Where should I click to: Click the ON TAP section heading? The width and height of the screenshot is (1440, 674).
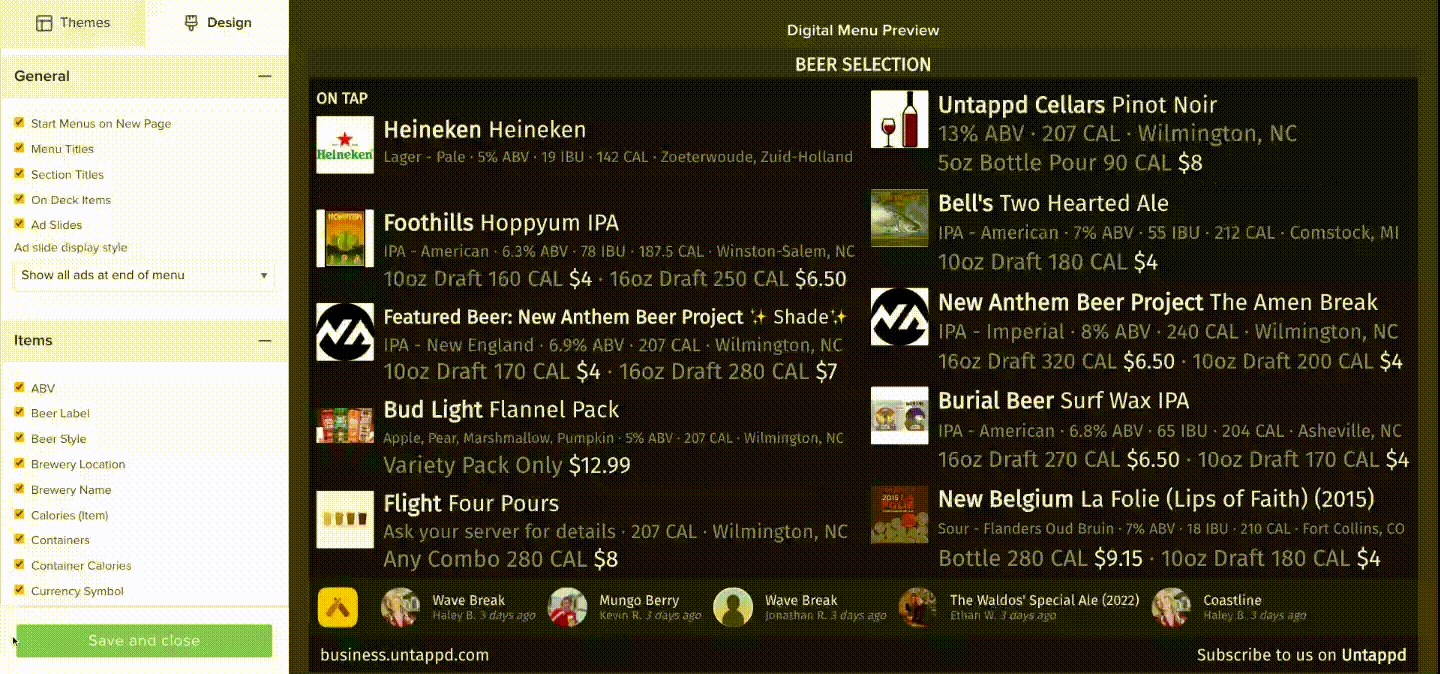pyautogui.click(x=342, y=98)
